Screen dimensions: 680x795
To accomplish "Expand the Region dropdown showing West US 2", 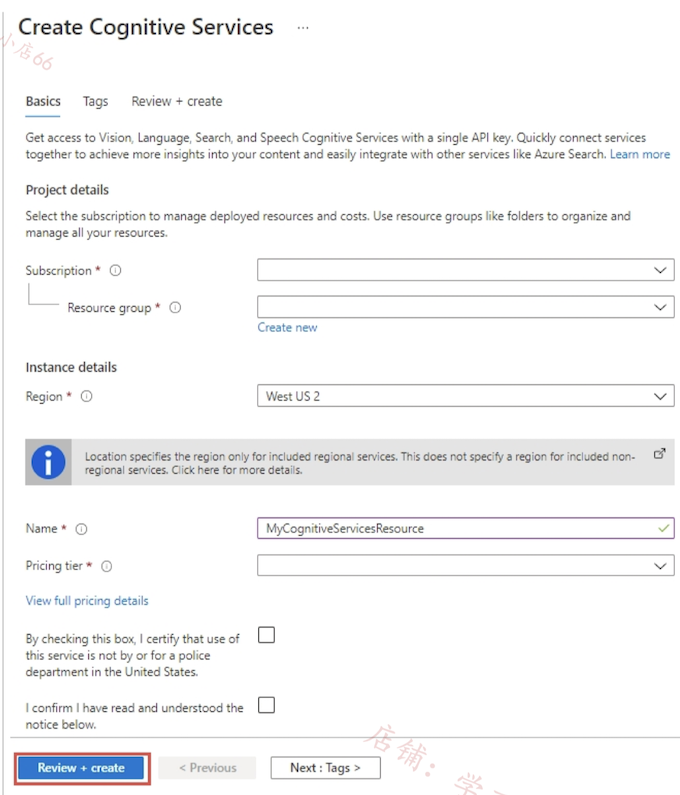I will click(466, 396).
